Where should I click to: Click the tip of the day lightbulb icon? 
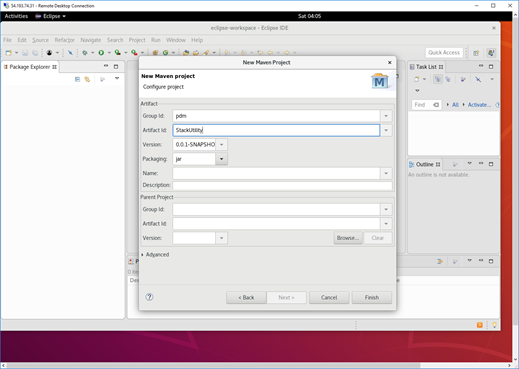coord(494,325)
